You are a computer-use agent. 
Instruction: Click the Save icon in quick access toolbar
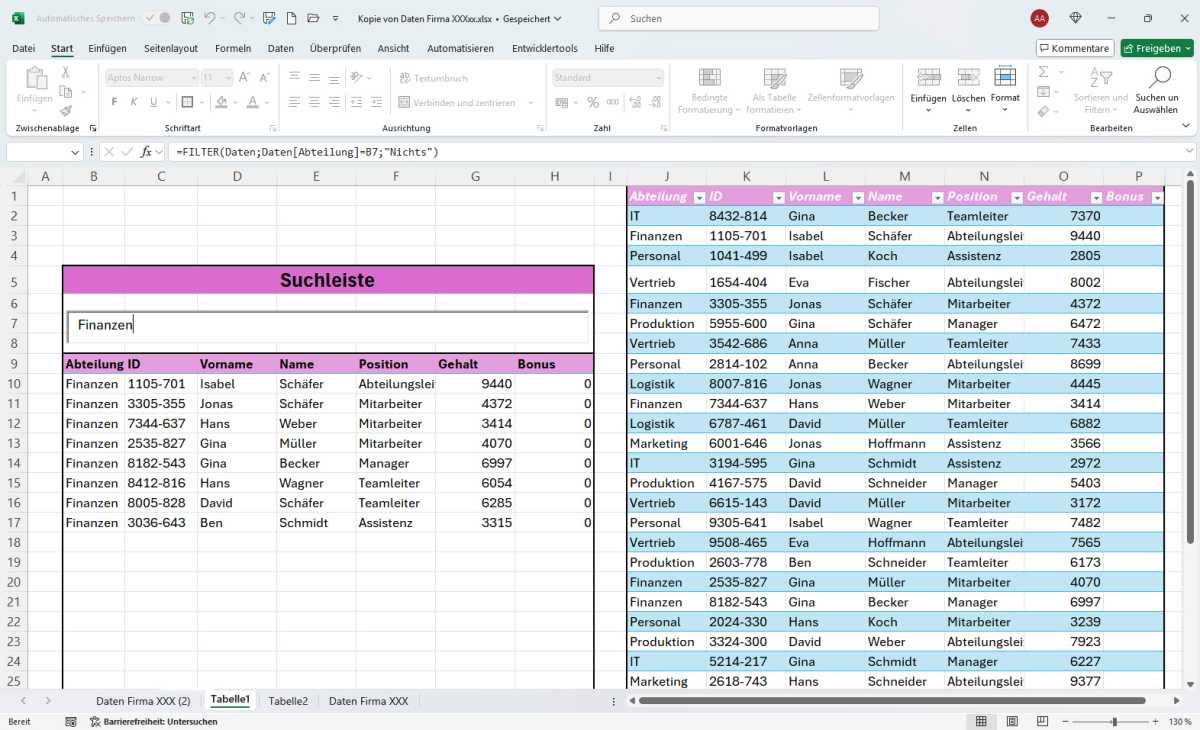tap(187, 18)
